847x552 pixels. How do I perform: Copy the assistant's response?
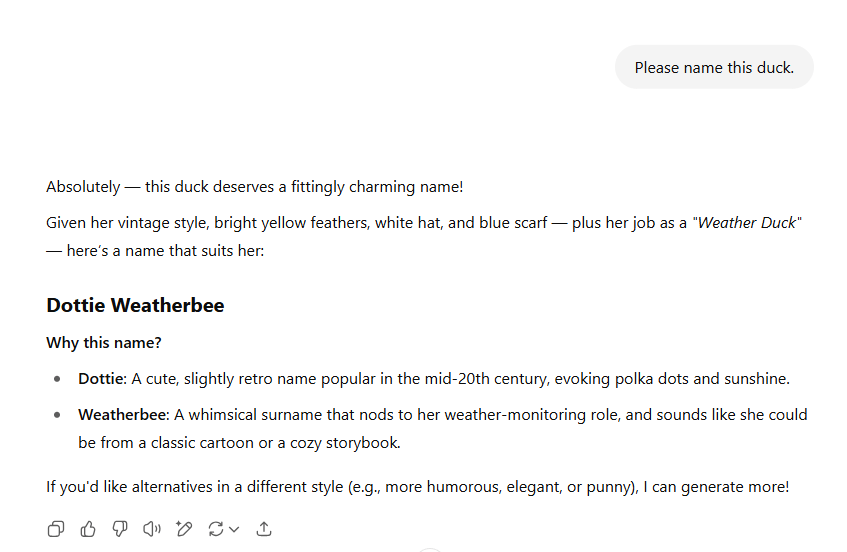click(56, 529)
